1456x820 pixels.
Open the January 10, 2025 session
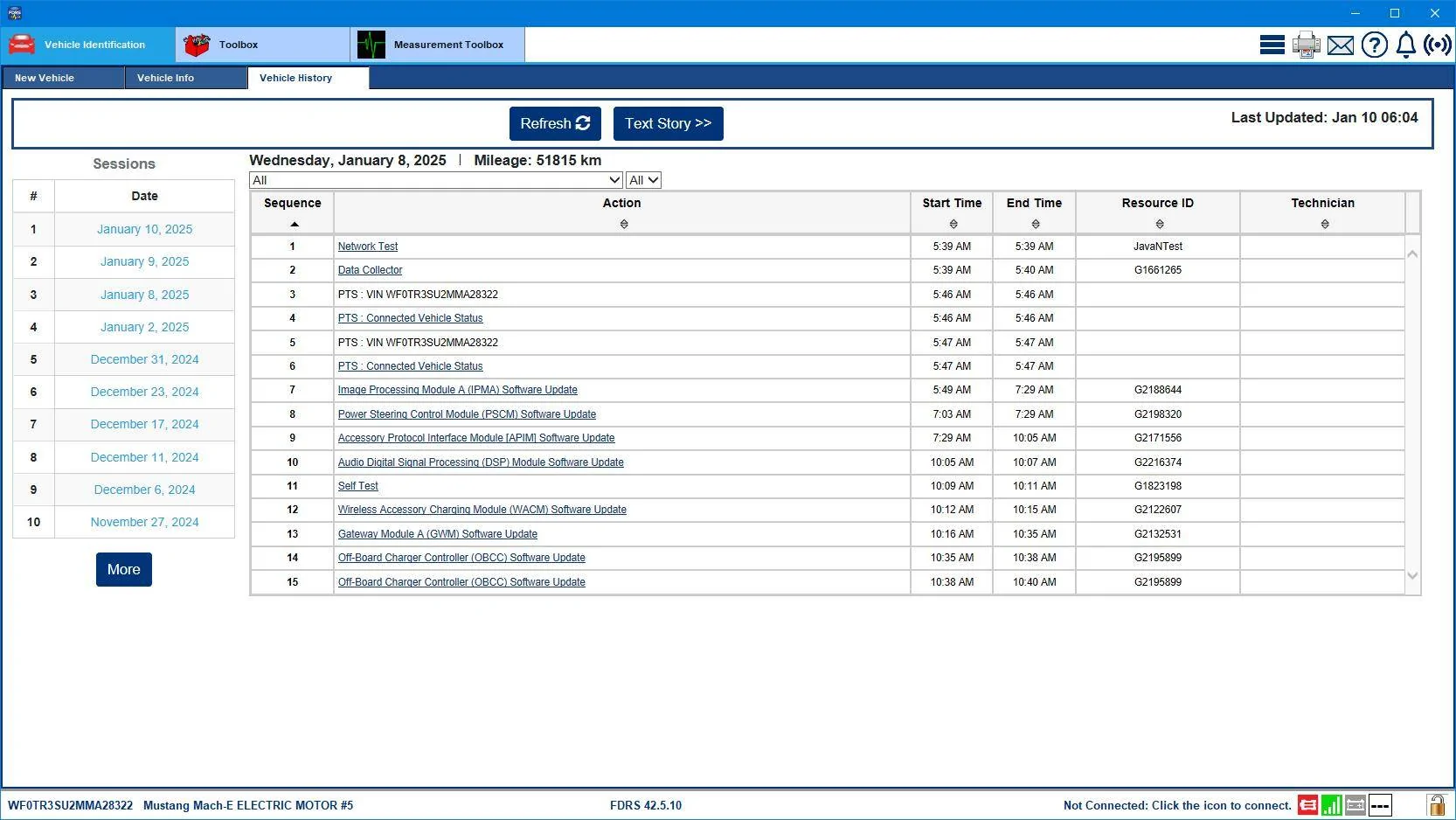(x=145, y=229)
